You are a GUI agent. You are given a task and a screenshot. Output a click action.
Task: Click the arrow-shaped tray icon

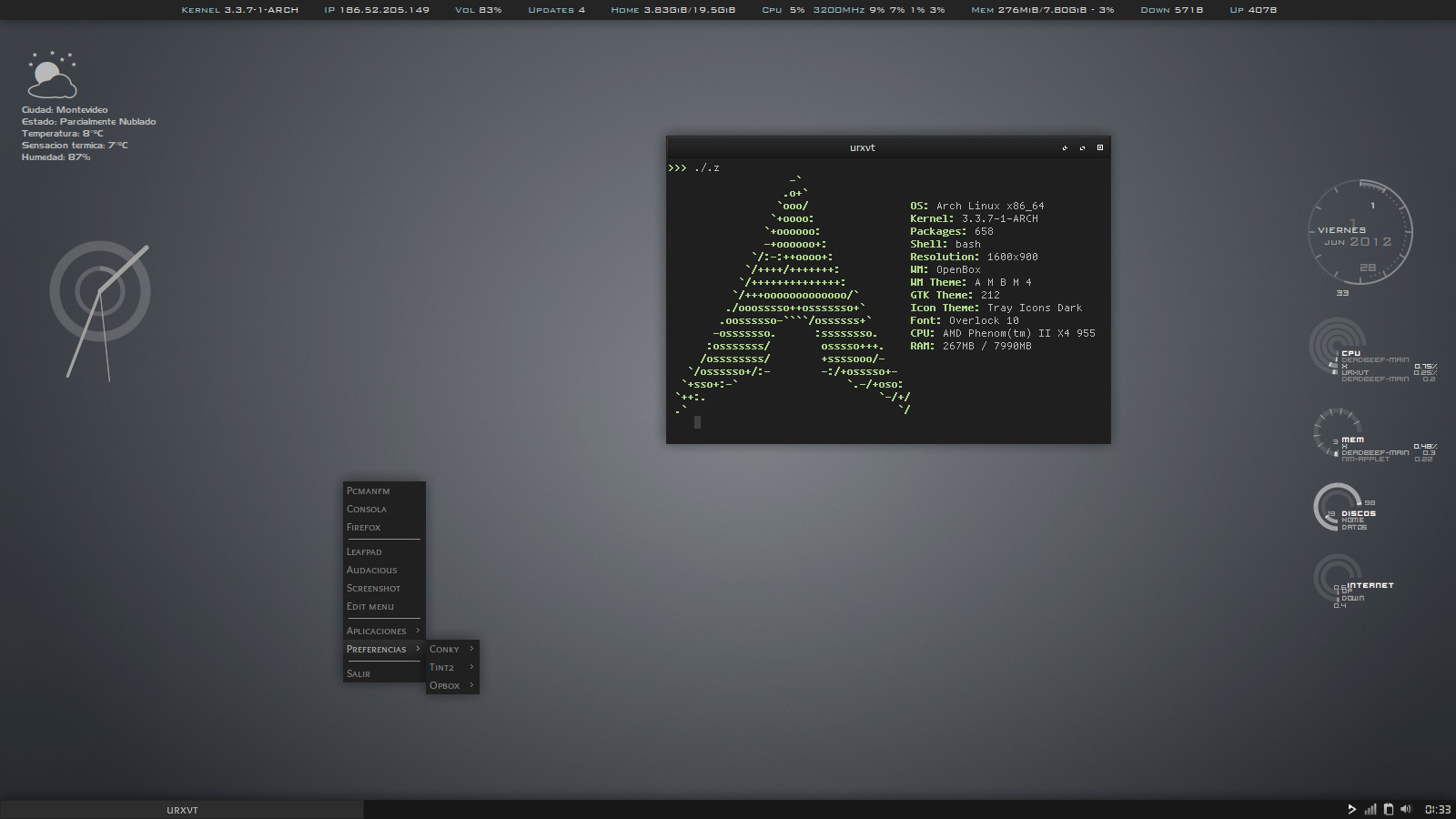pos(1351,809)
